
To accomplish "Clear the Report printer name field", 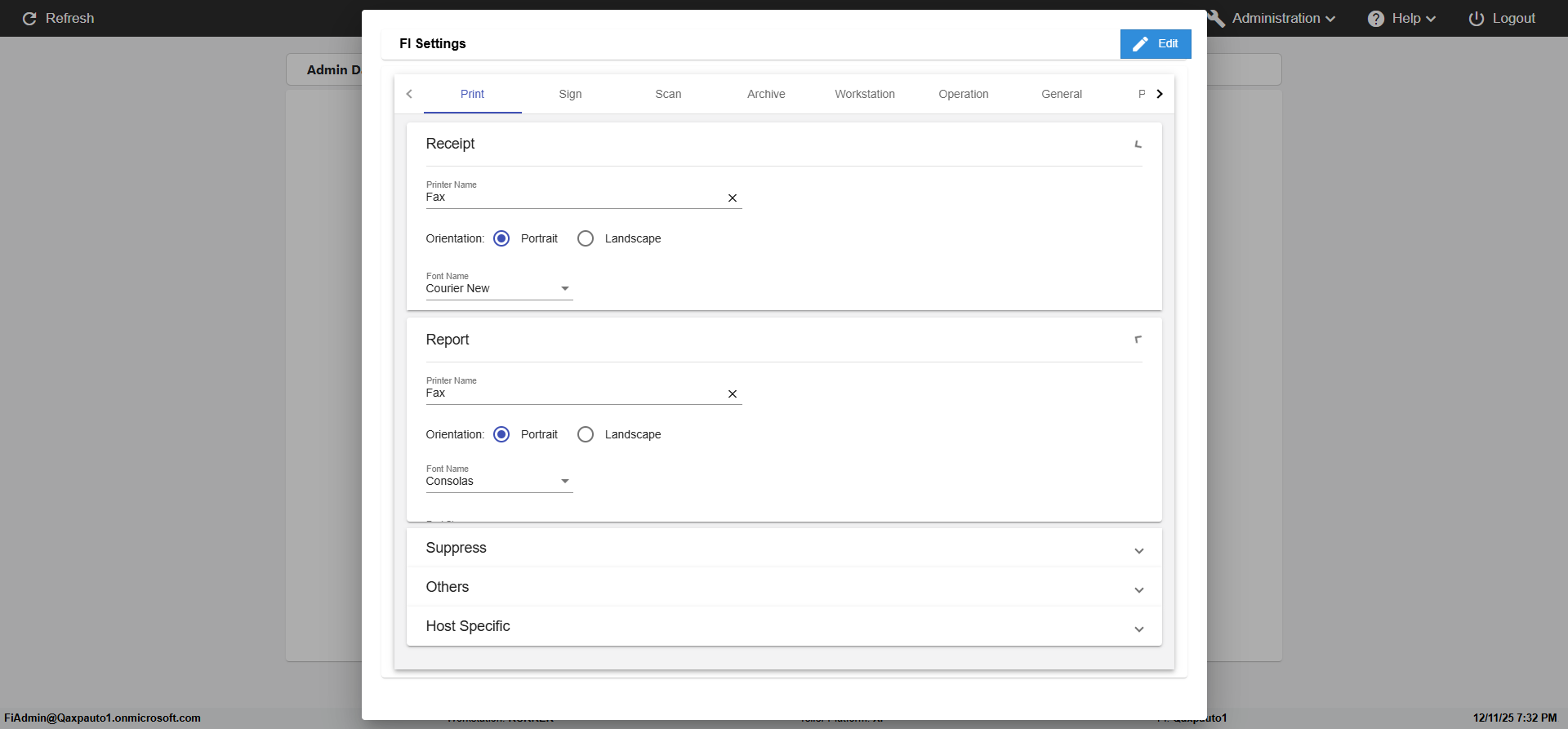I will (x=733, y=394).
